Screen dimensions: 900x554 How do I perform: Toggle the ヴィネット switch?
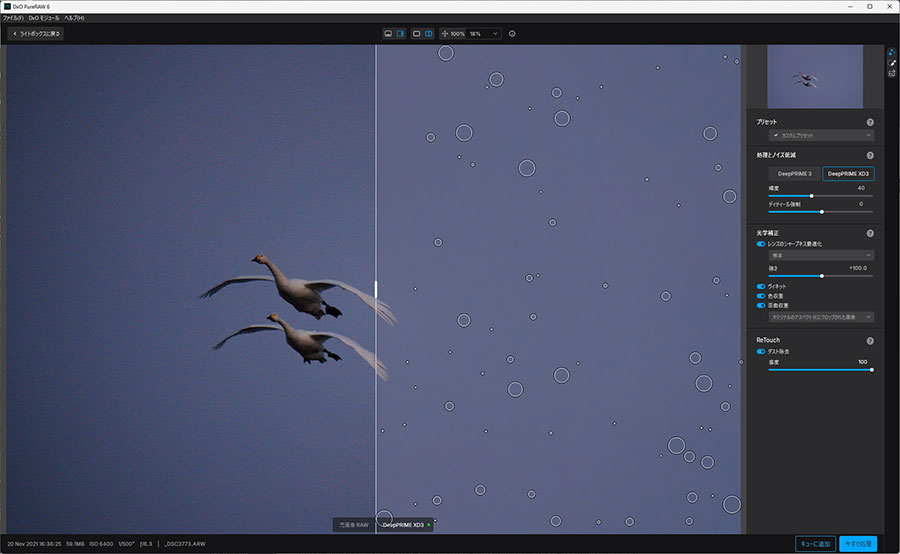pos(761,286)
